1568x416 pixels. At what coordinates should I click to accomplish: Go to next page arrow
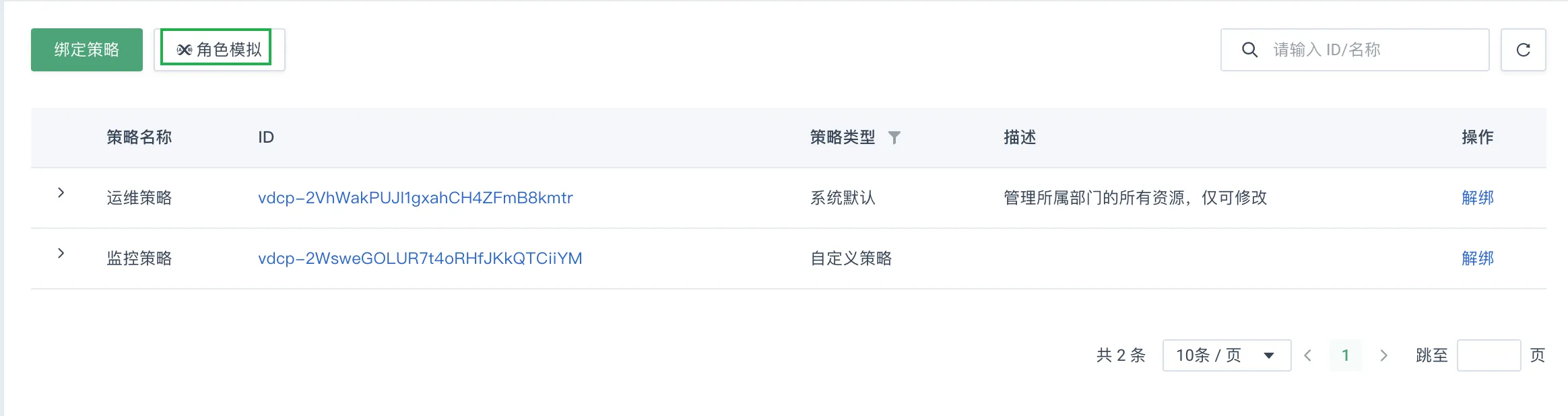1383,355
